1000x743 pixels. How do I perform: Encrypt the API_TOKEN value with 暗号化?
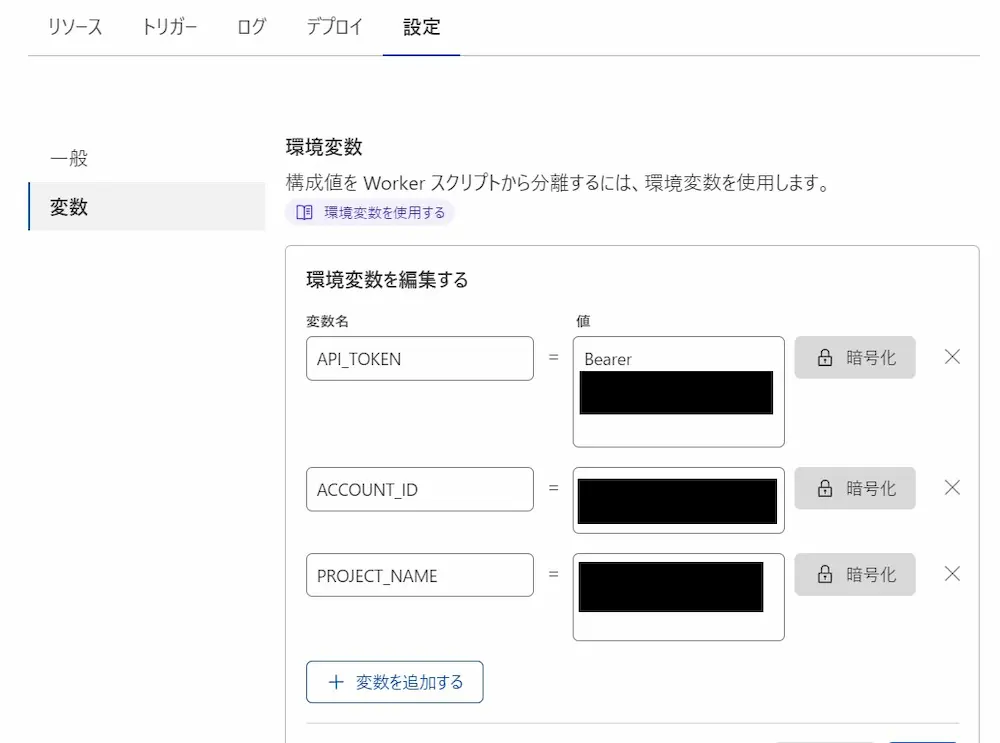[x=855, y=358]
